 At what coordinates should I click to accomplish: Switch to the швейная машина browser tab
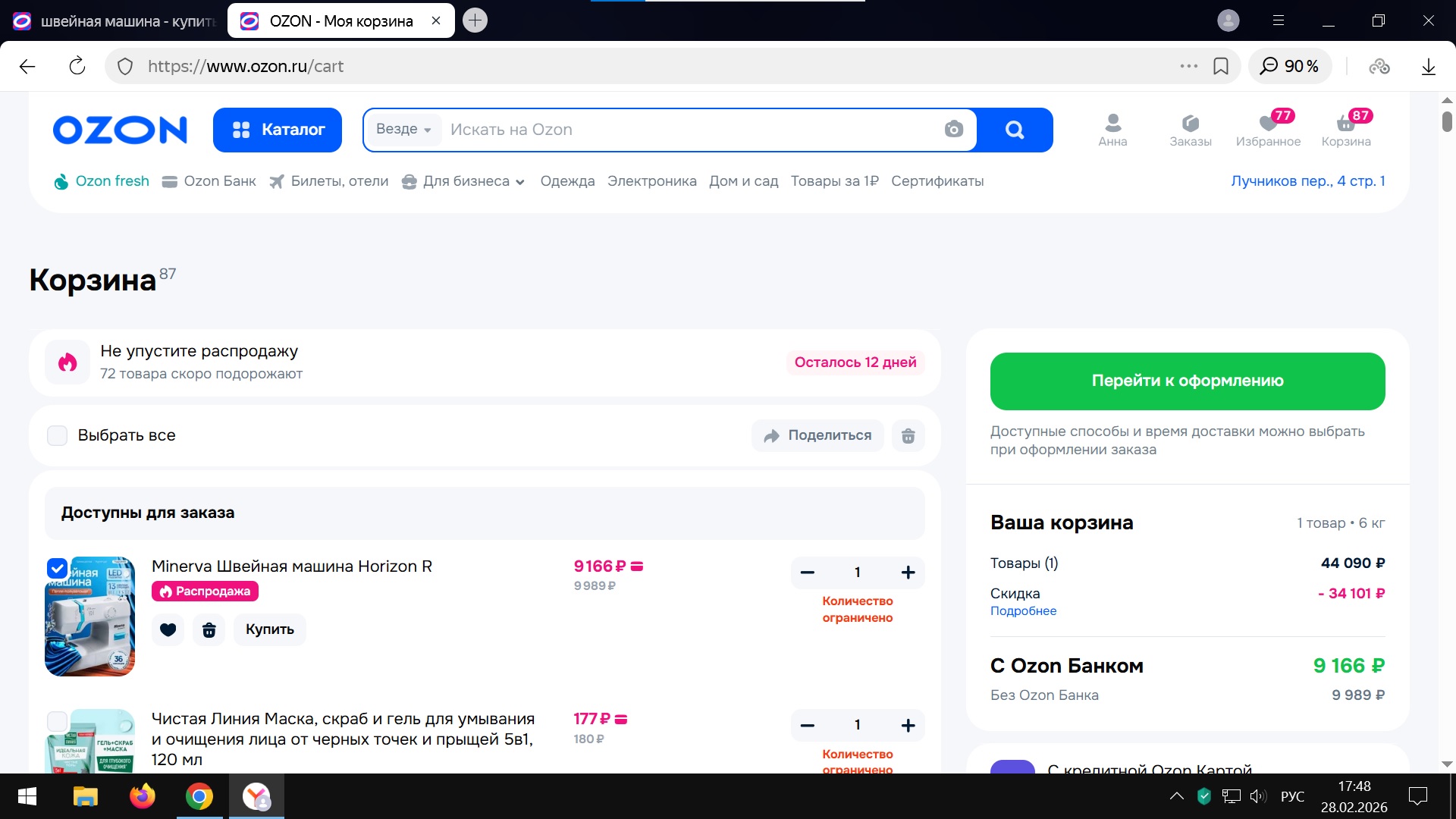pyautogui.click(x=114, y=21)
